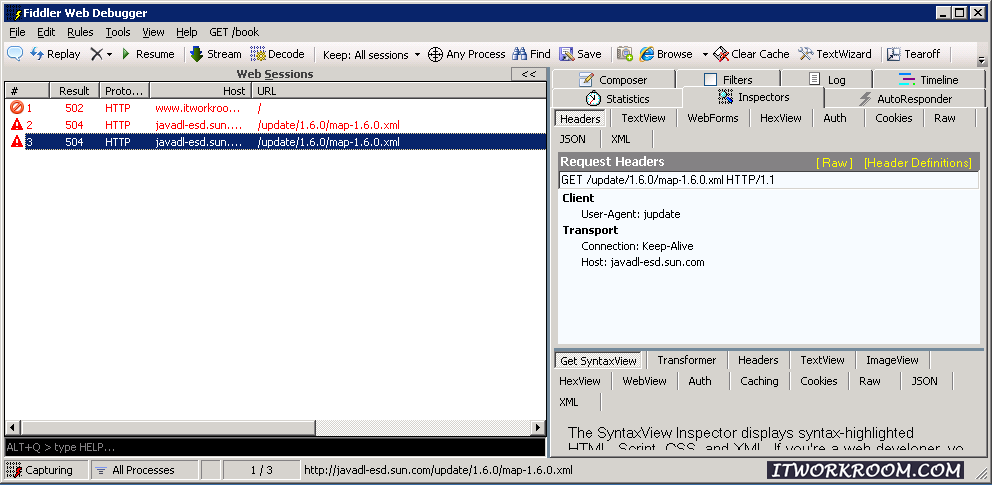Click the QuickExec command box
Image resolution: width=992 pixels, height=485 pixels.
pyautogui.click(x=275, y=447)
